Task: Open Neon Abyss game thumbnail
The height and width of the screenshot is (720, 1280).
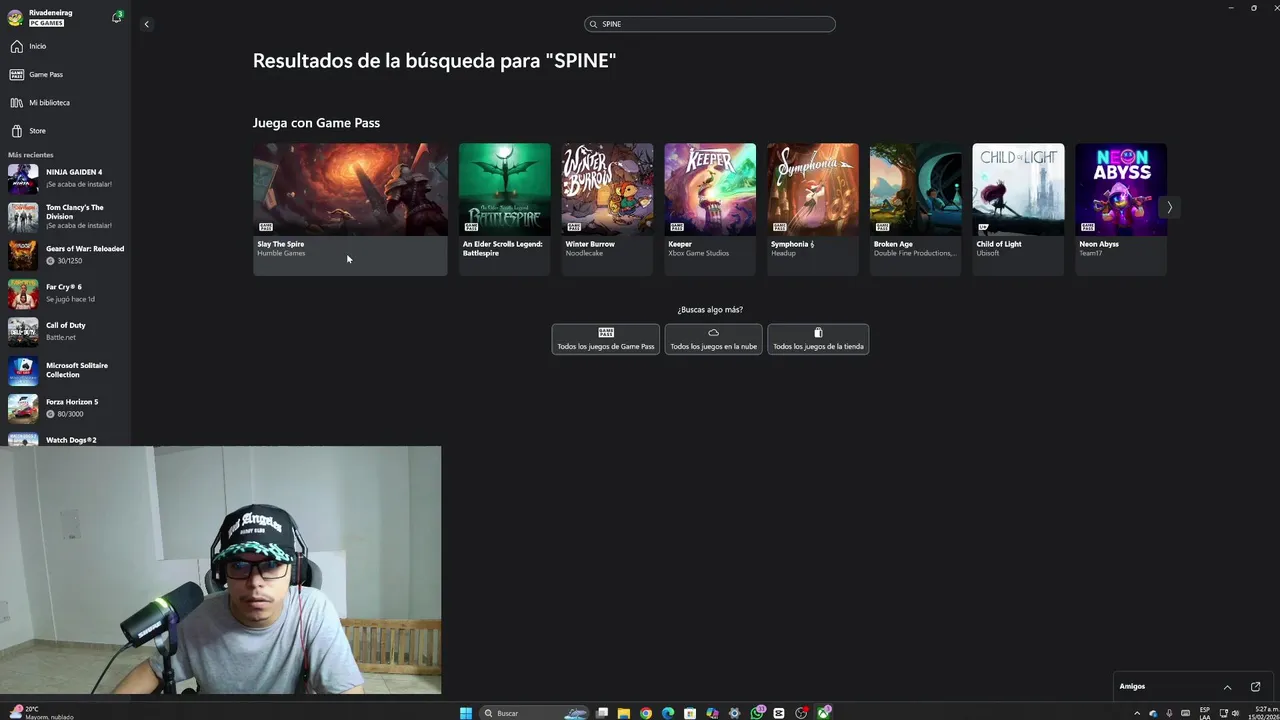Action: pos(1121,189)
